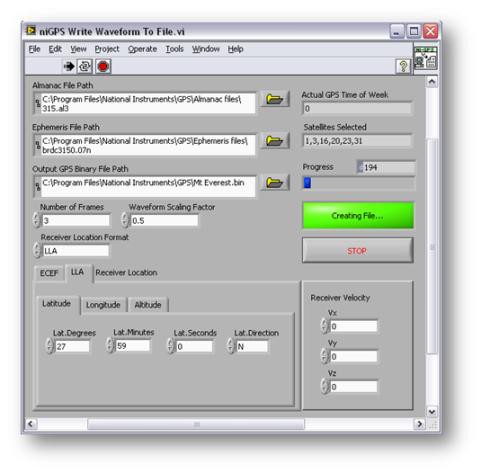Step the Waveform Scaling Factor spinner
Viewport: 481px width, 473px height.
pyautogui.click(x=125, y=220)
